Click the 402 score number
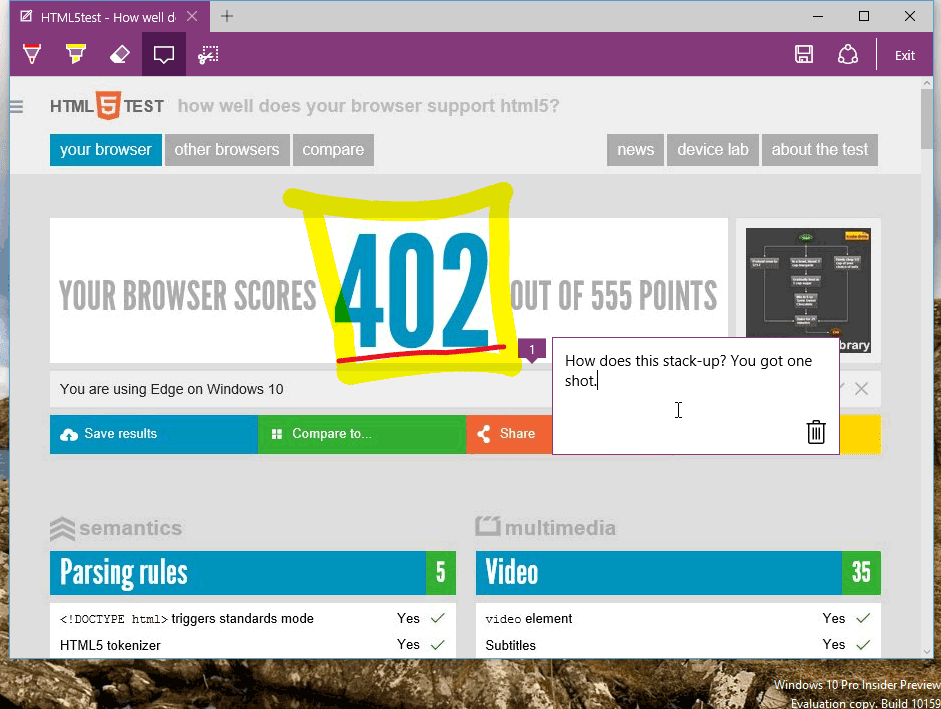This screenshot has width=941, height=709. 414,291
